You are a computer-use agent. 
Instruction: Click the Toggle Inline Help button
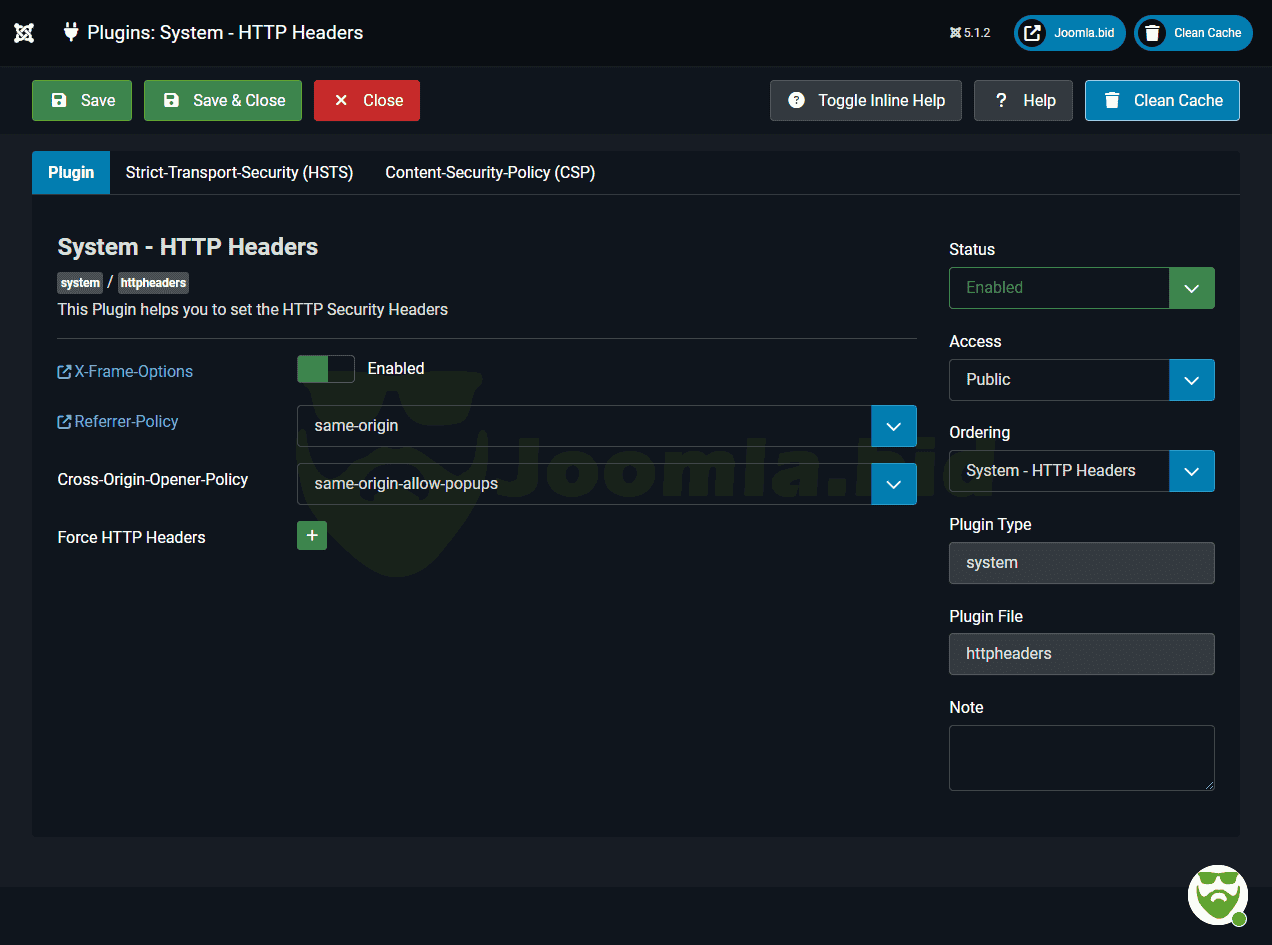click(865, 101)
